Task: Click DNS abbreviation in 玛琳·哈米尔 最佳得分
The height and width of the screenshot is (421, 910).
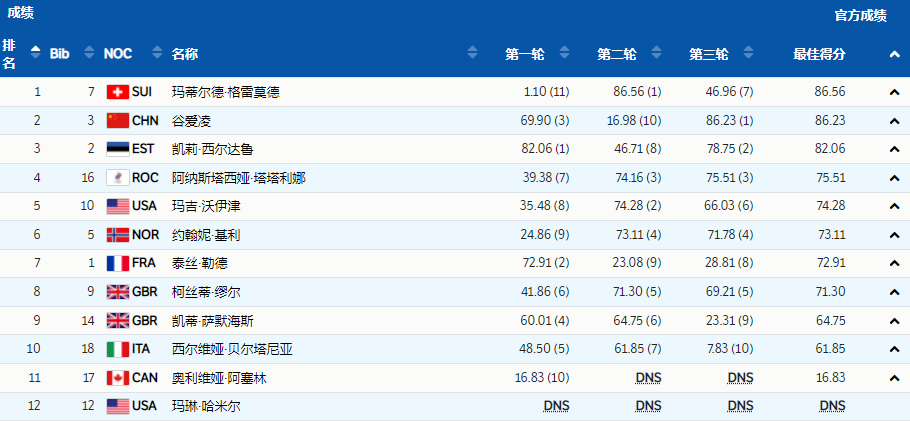Action: [832, 406]
